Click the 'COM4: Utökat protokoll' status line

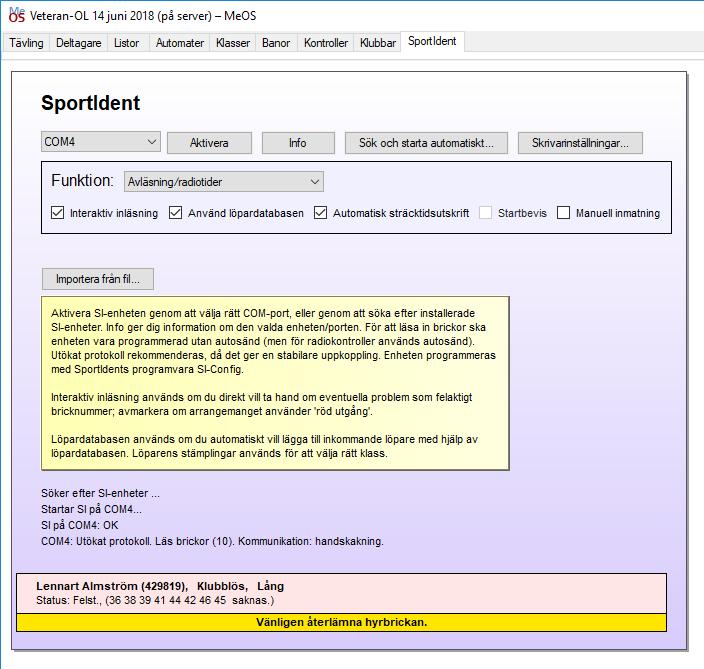coord(212,541)
